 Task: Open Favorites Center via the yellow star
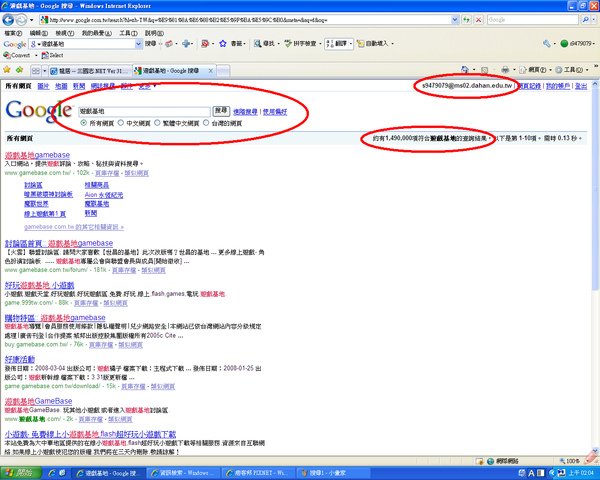coord(7,70)
